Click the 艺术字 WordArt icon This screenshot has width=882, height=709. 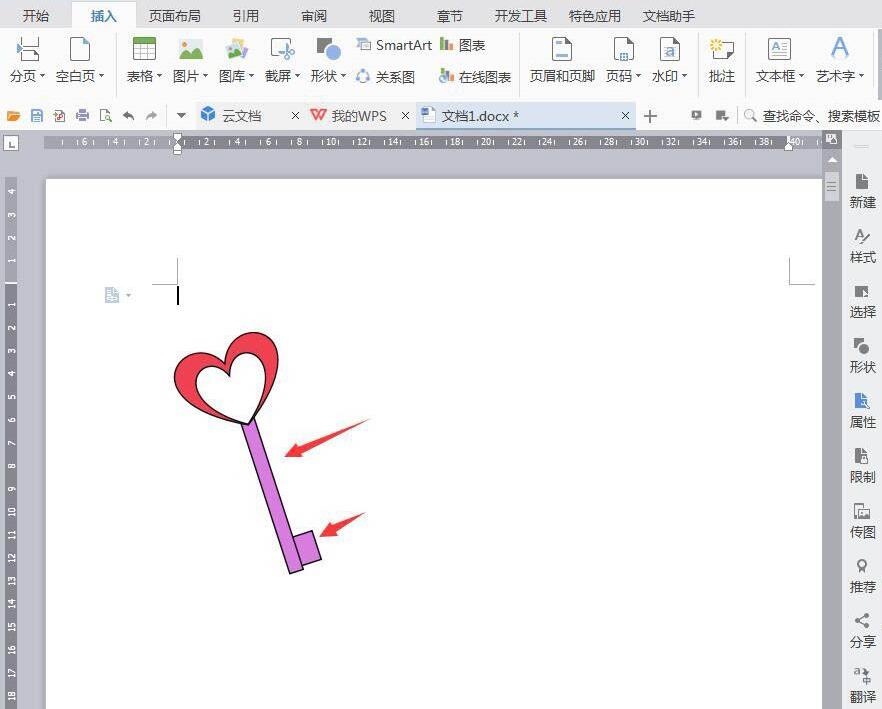840,49
